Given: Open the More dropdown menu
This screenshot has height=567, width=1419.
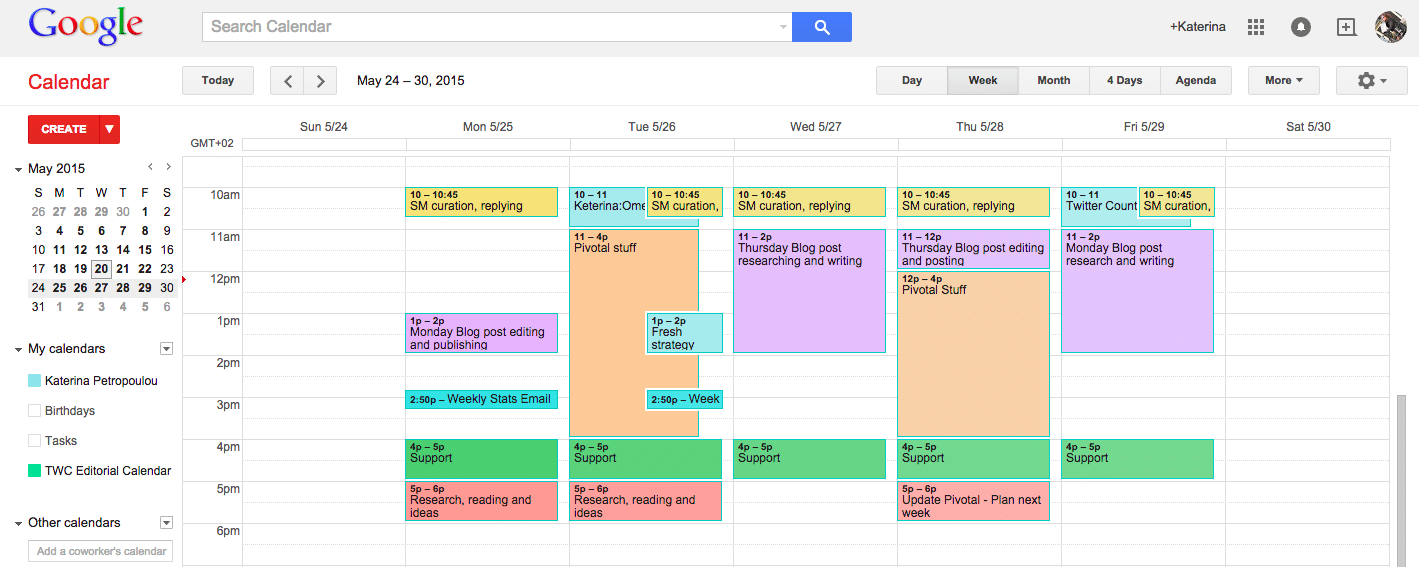Looking at the screenshot, I should click(x=1283, y=81).
